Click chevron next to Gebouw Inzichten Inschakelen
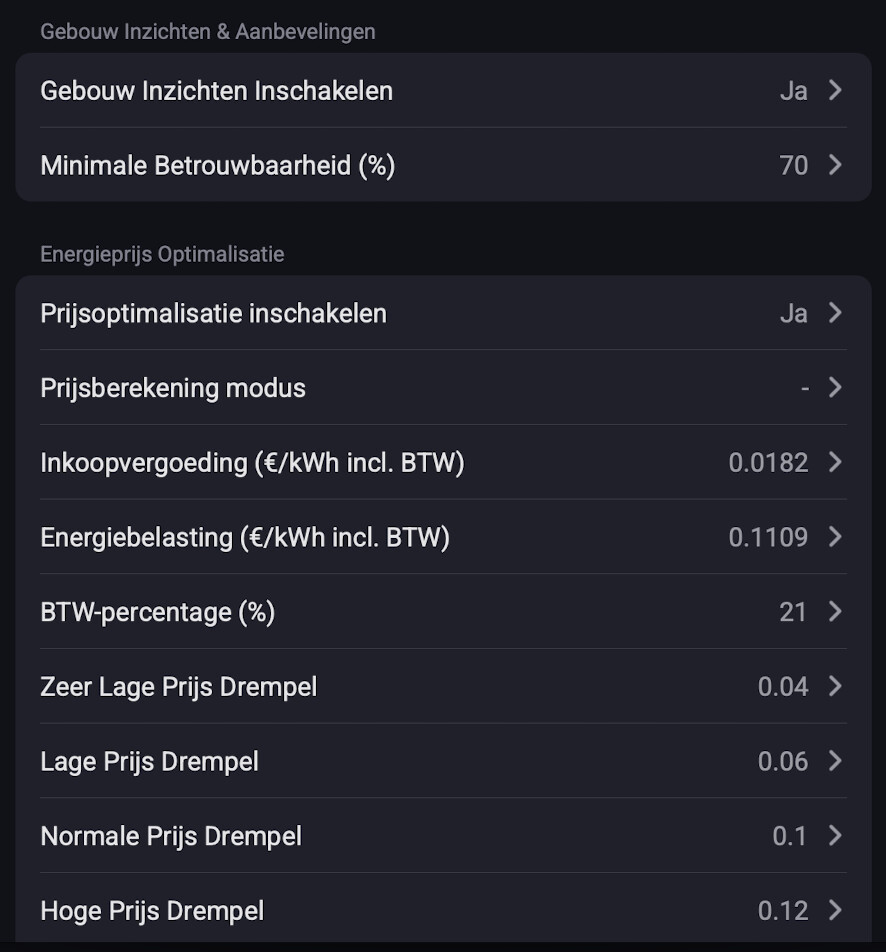886x952 pixels. click(836, 91)
